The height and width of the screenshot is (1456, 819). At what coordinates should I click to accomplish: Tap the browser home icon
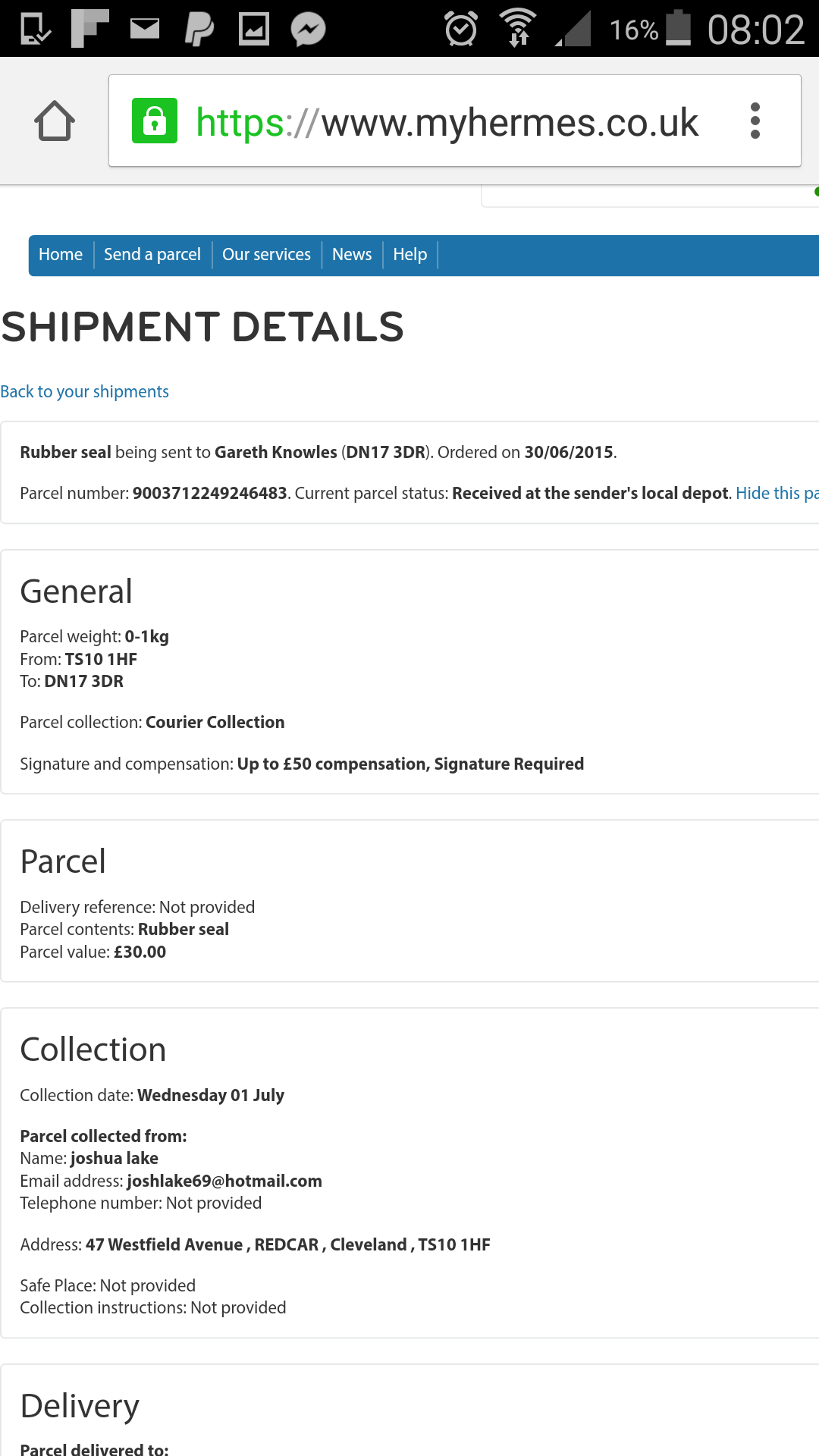55,121
